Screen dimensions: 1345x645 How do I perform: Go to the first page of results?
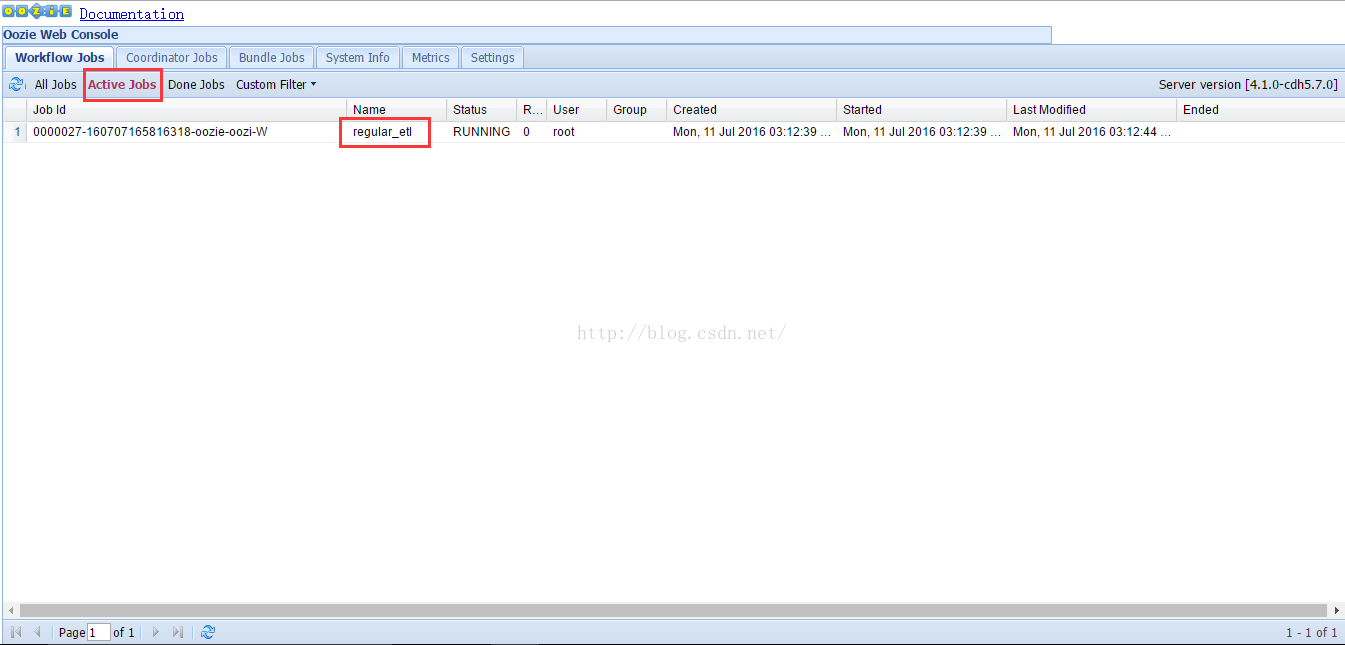coord(16,632)
